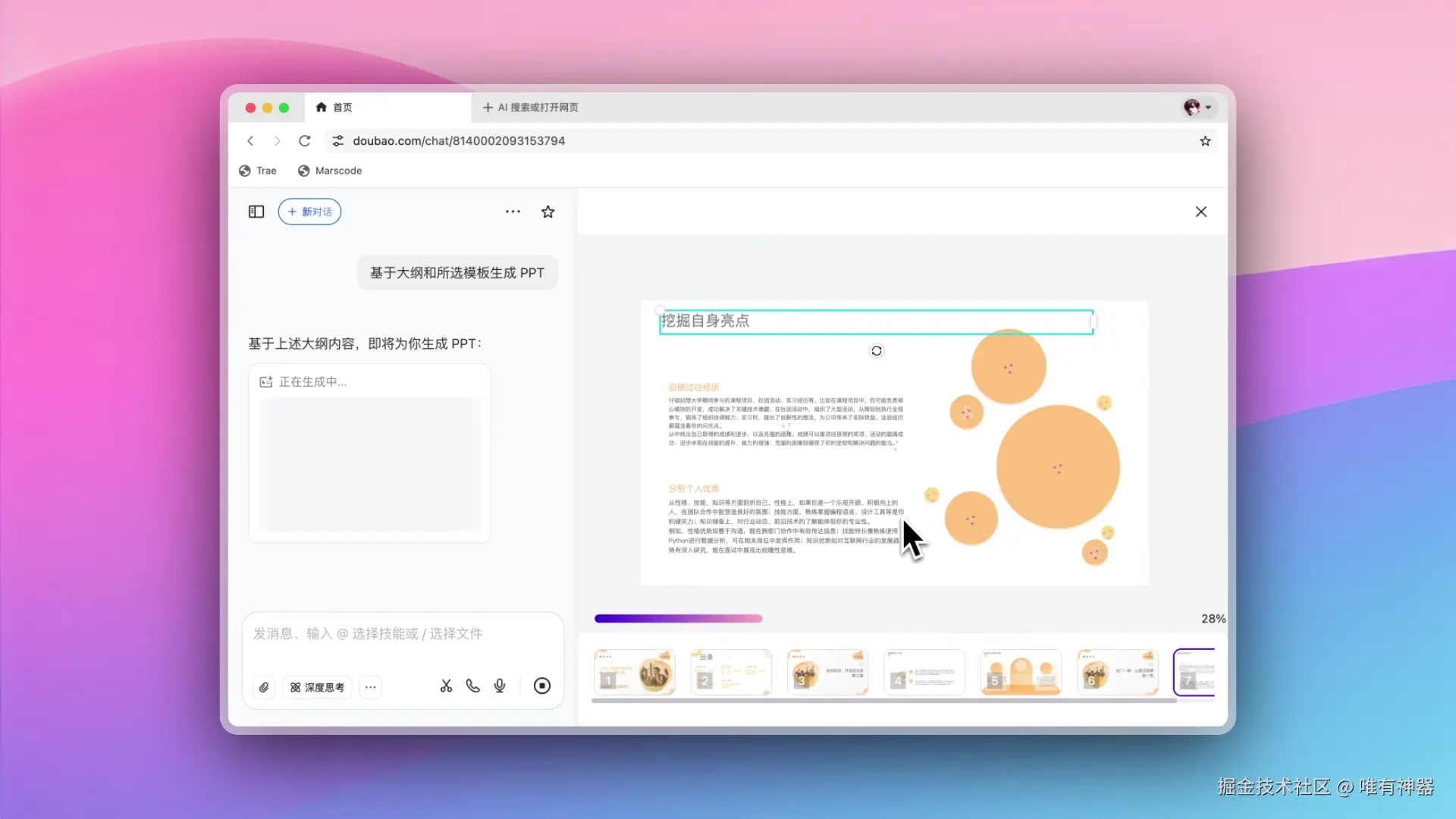Open the profile avatar dropdown

(x=1198, y=108)
